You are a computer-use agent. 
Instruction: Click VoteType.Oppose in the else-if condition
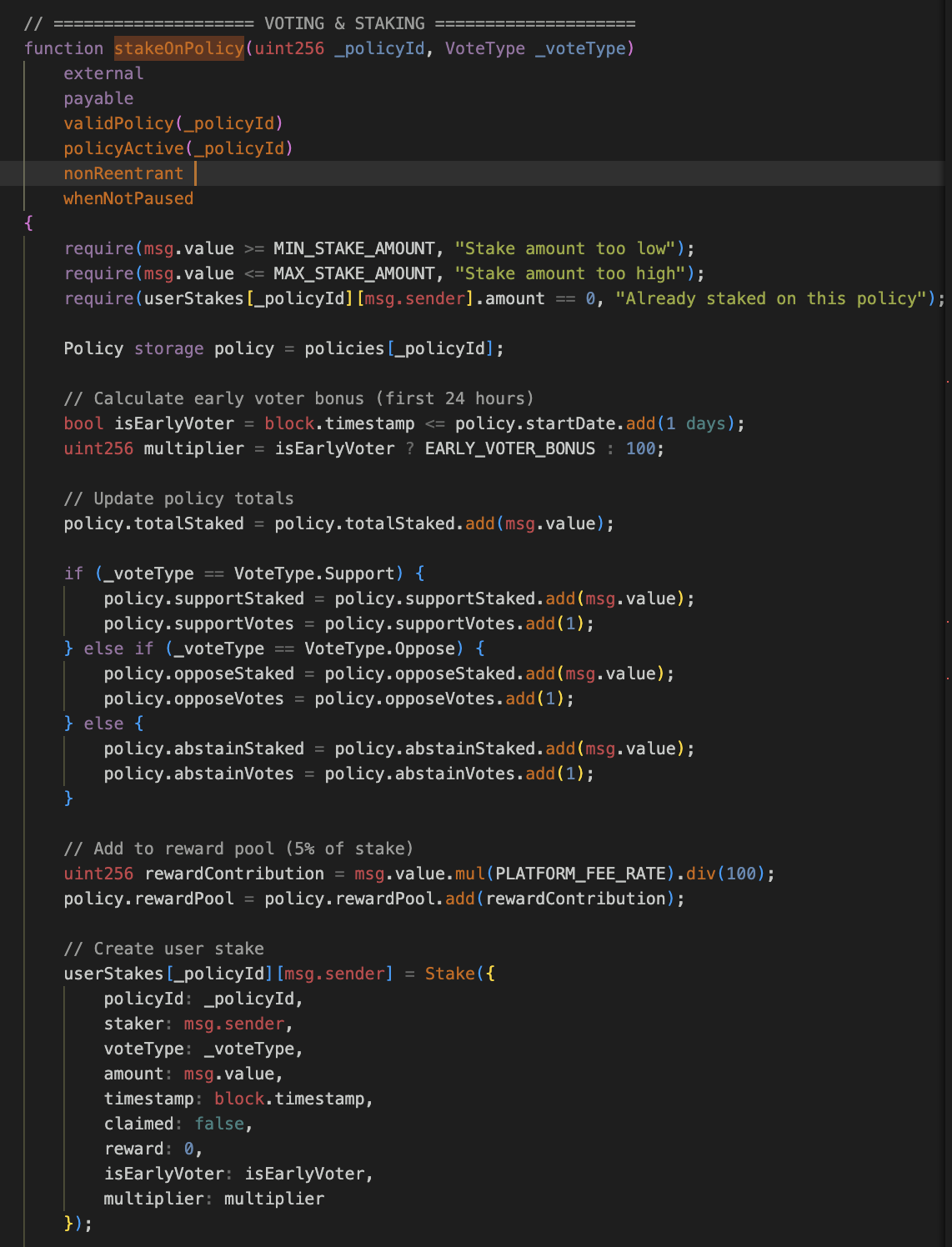point(378,649)
